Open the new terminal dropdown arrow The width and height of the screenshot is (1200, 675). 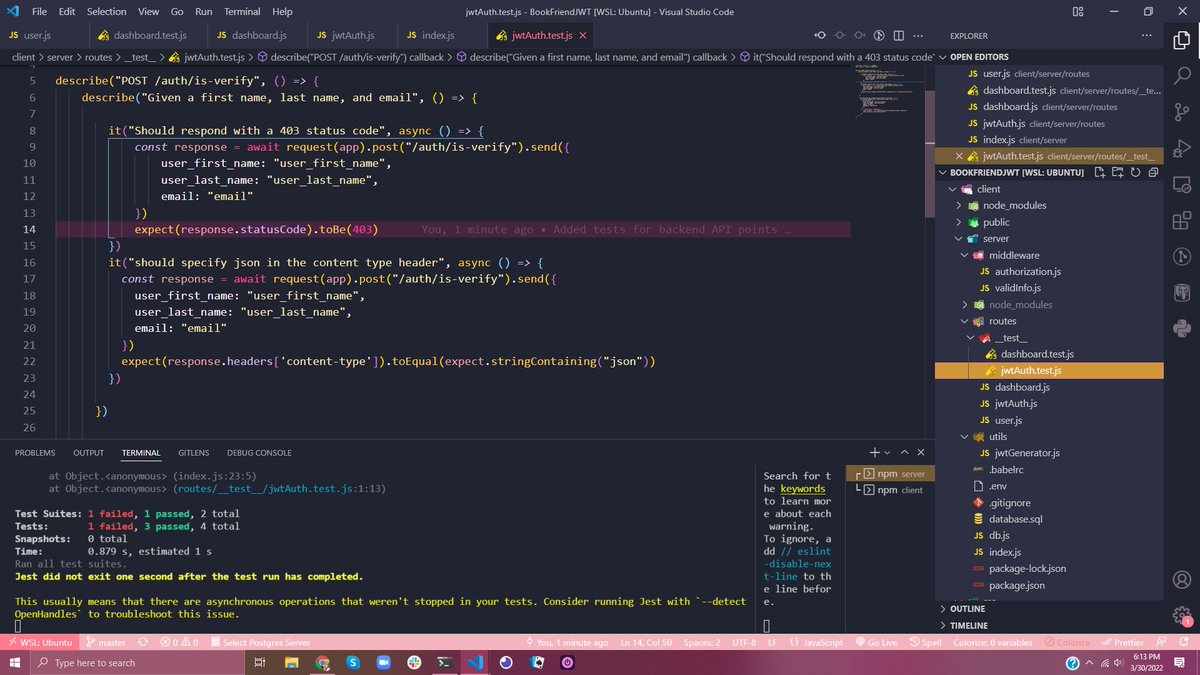pos(889,452)
